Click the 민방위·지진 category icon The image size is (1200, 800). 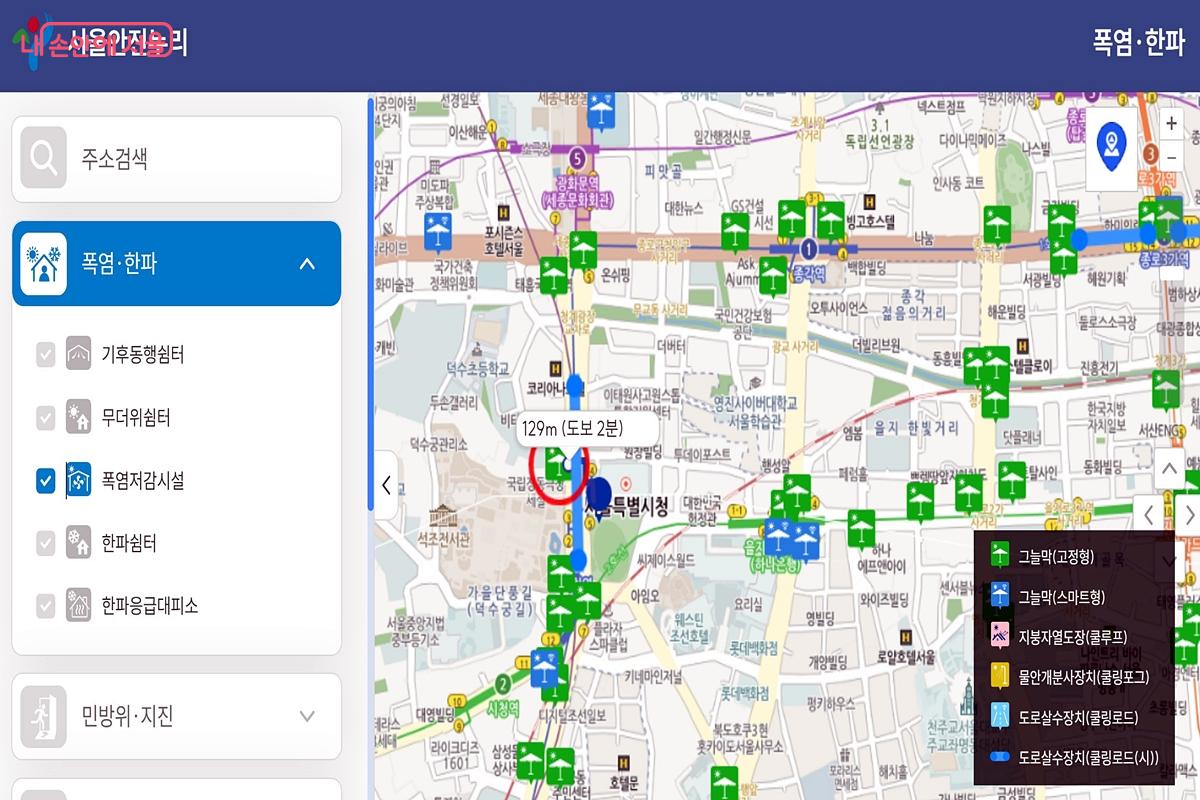[x=44, y=716]
